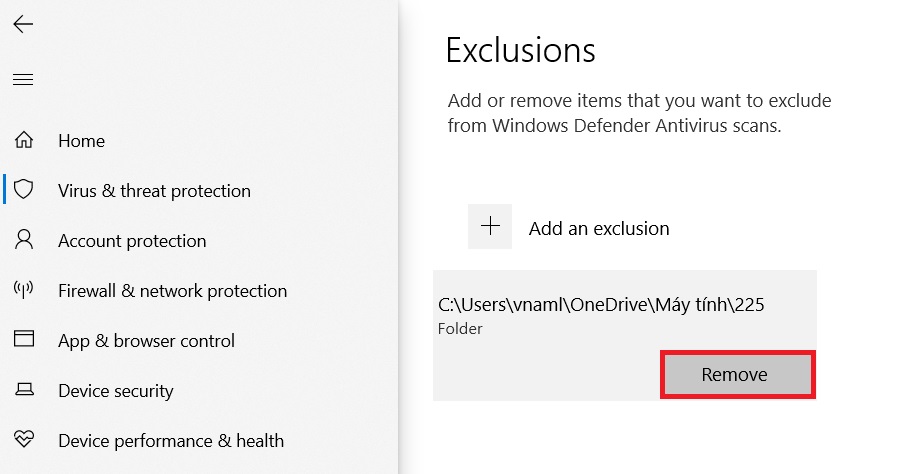Screen dimensions: 903x474
Task: Navigate to Device security
Action: [115, 391]
